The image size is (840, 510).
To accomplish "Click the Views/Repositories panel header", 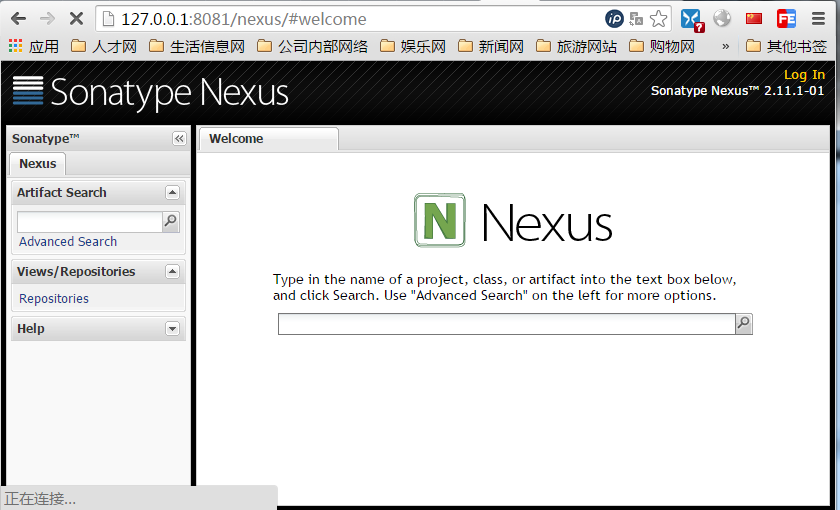I will tap(99, 272).
